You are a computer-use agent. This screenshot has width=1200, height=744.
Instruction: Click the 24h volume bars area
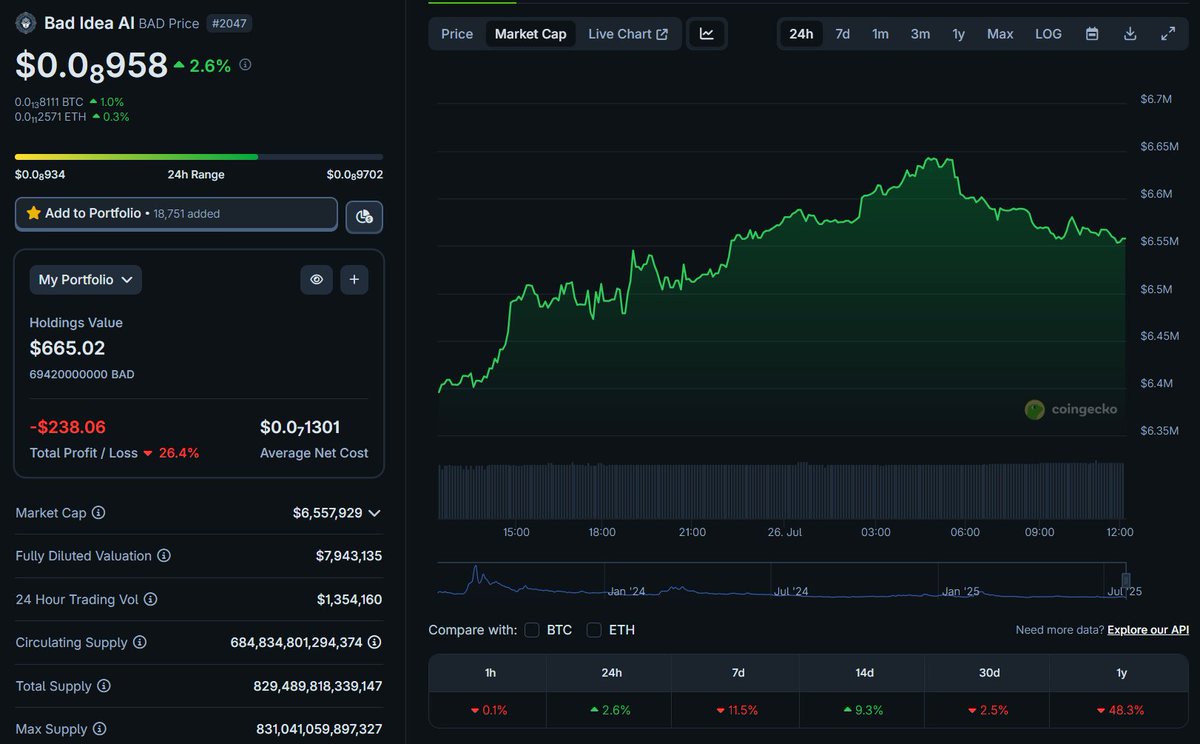[x=781, y=490]
